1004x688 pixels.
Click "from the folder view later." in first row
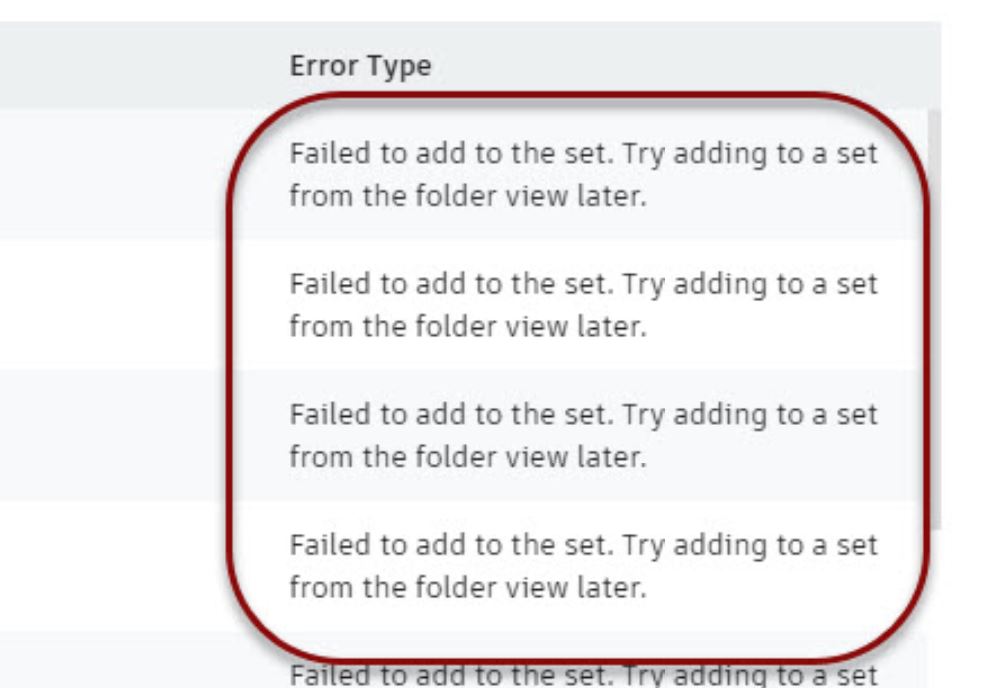click(468, 195)
